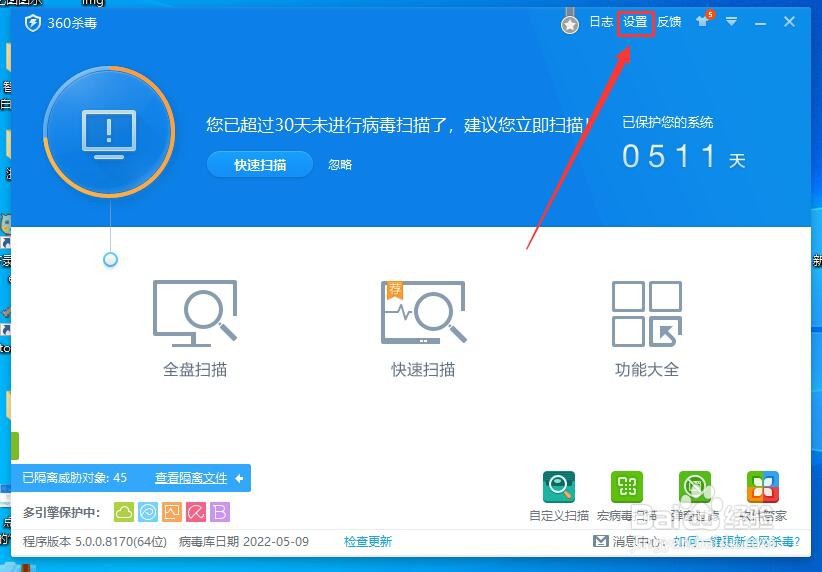Open the 消息中心 envelope icon
Image resolution: width=822 pixels, height=572 pixels.
[601, 541]
